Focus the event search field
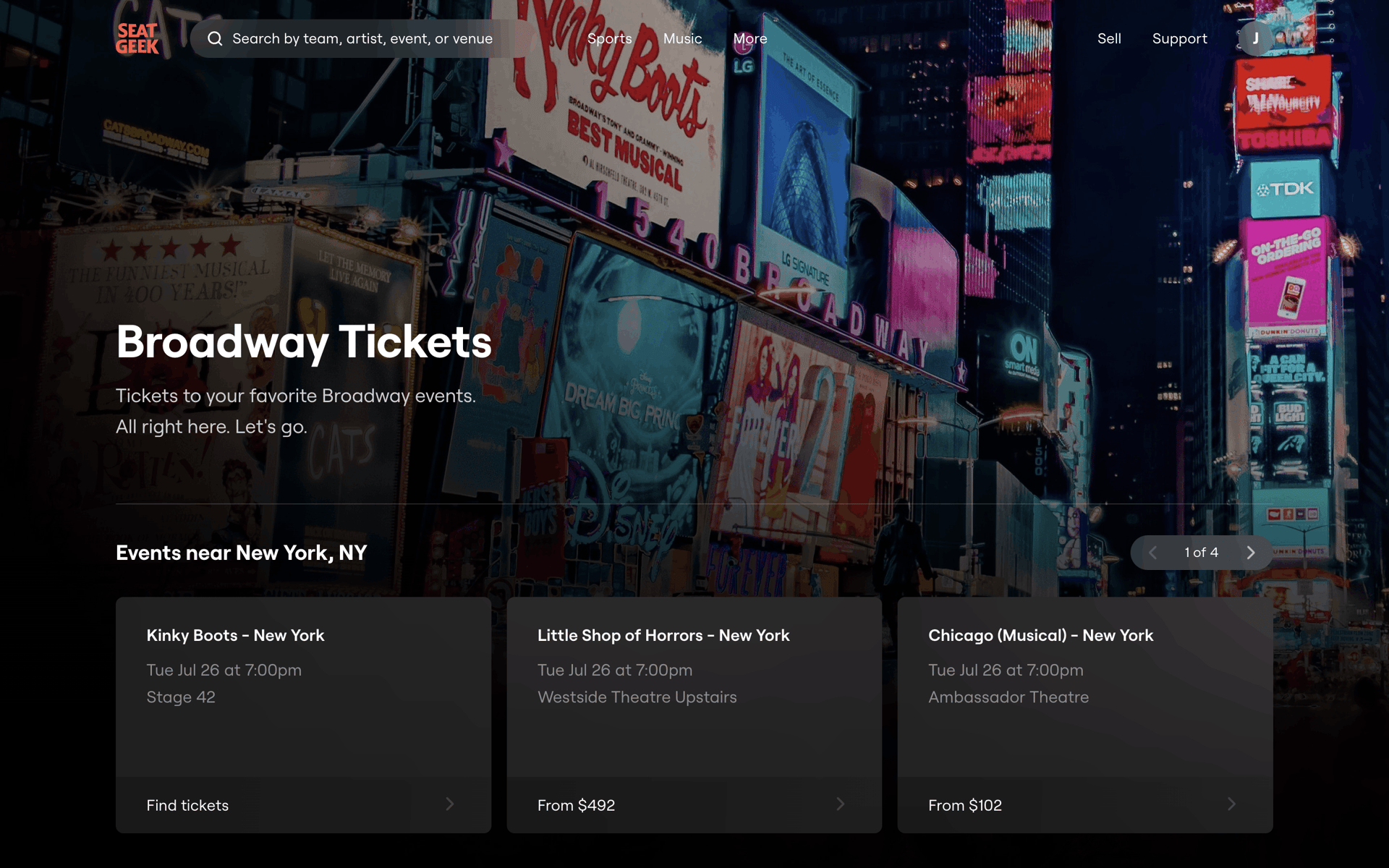The image size is (1389, 868). click(x=362, y=39)
